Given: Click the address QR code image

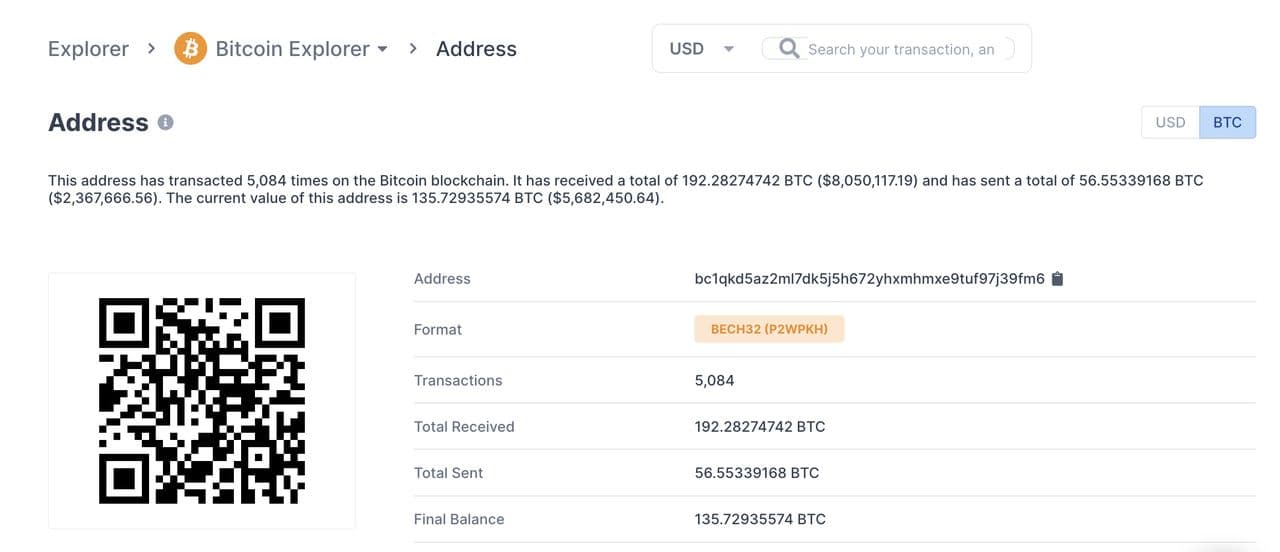Looking at the screenshot, I should [201, 400].
